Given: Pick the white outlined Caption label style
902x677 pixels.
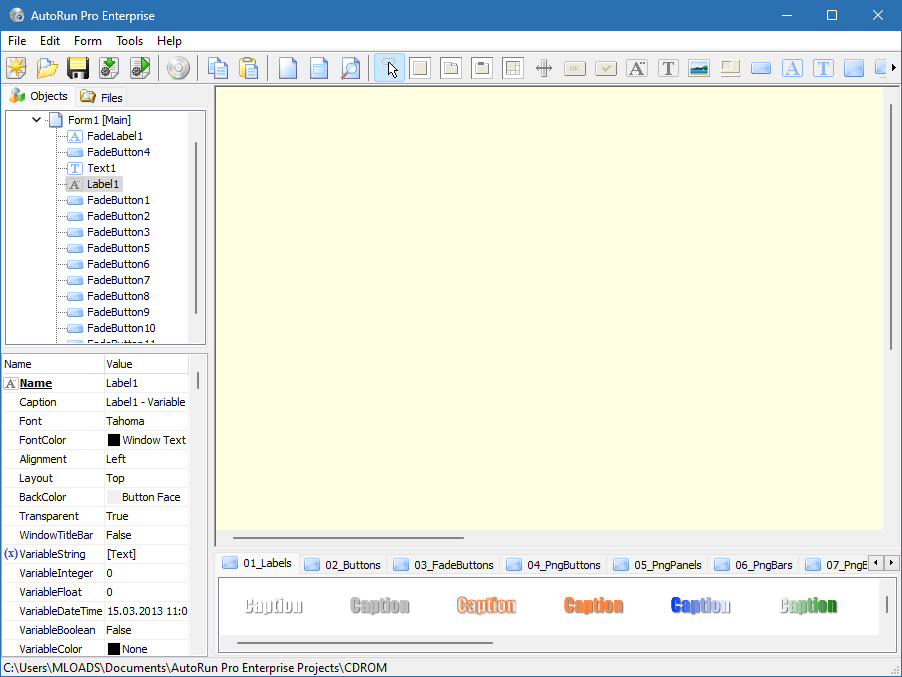Looking at the screenshot, I should pyautogui.click(x=273, y=605).
